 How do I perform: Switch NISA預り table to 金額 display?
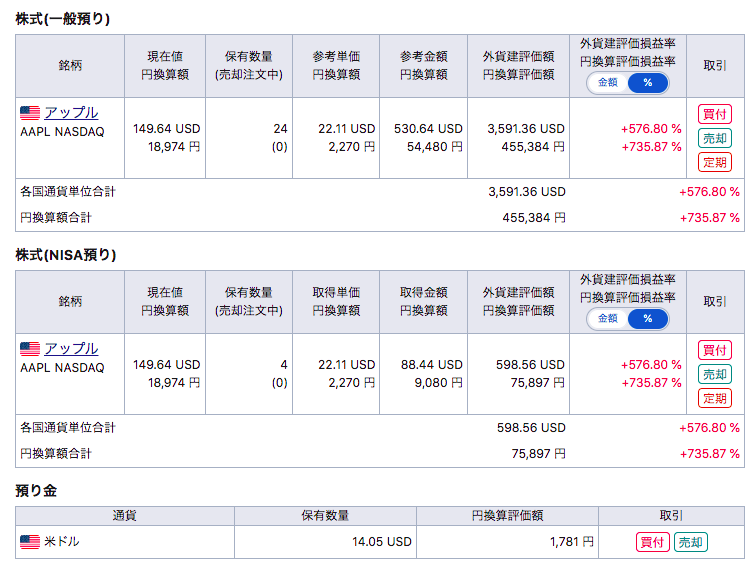pyautogui.click(x=608, y=319)
